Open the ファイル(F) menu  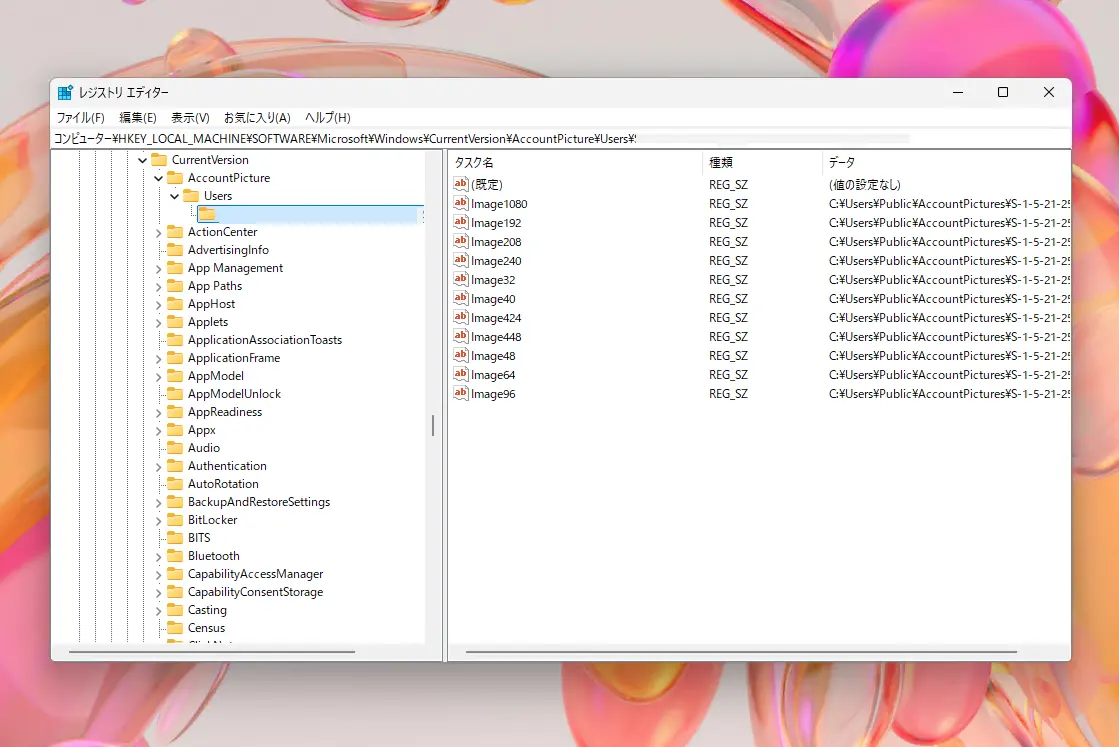coord(81,118)
